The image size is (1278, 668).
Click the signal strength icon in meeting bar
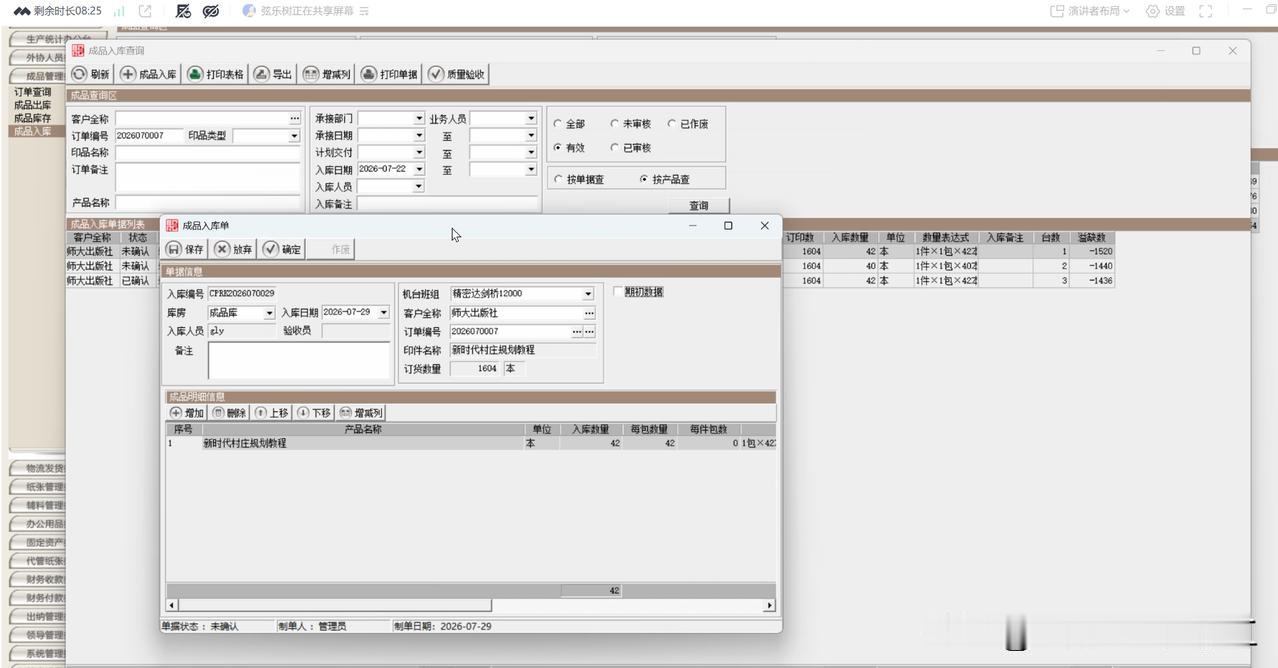119,11
